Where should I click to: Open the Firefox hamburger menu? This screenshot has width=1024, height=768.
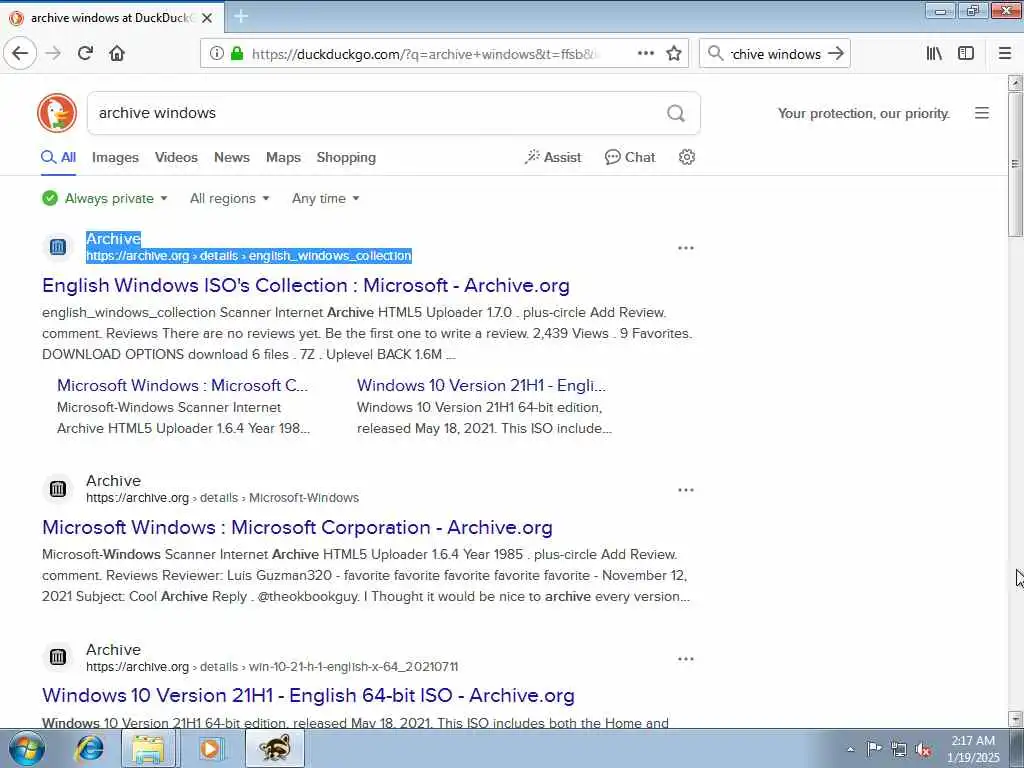1005,53
